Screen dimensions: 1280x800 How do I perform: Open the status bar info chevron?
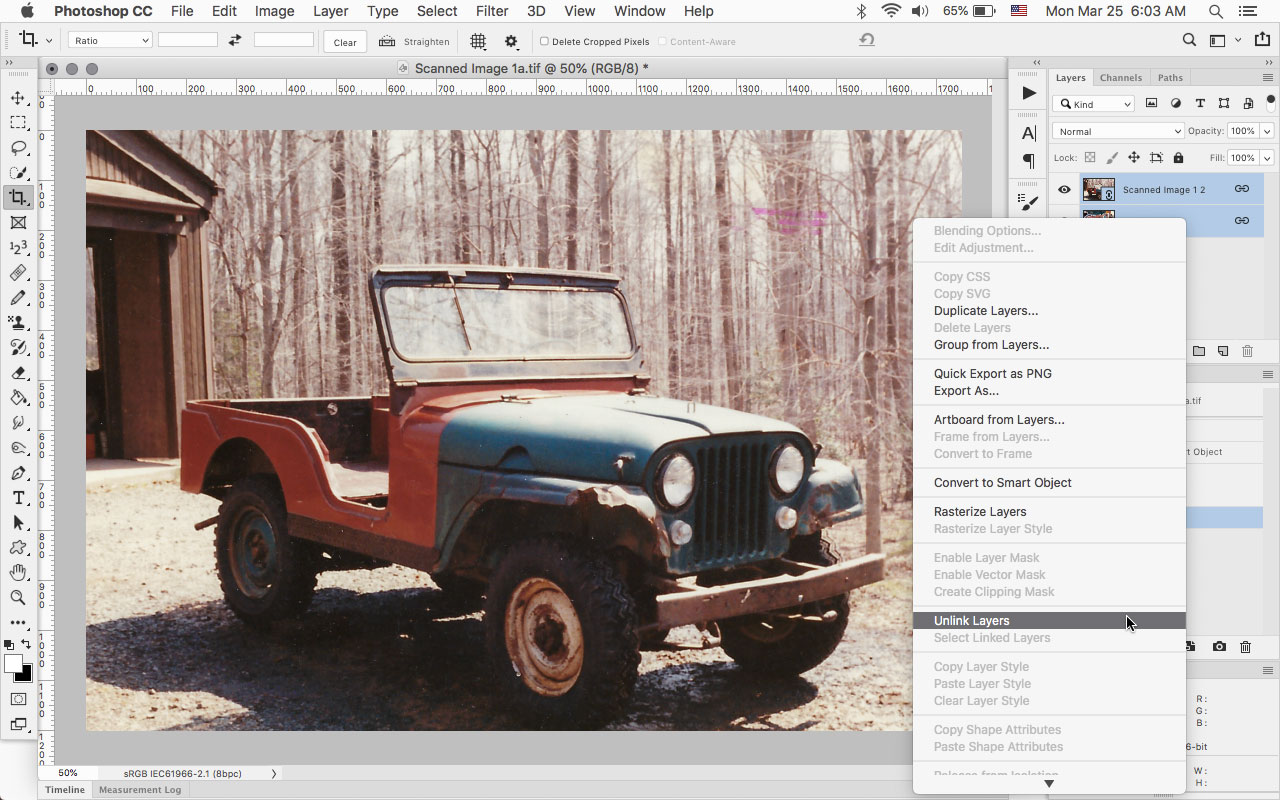(x=274, y=773)
